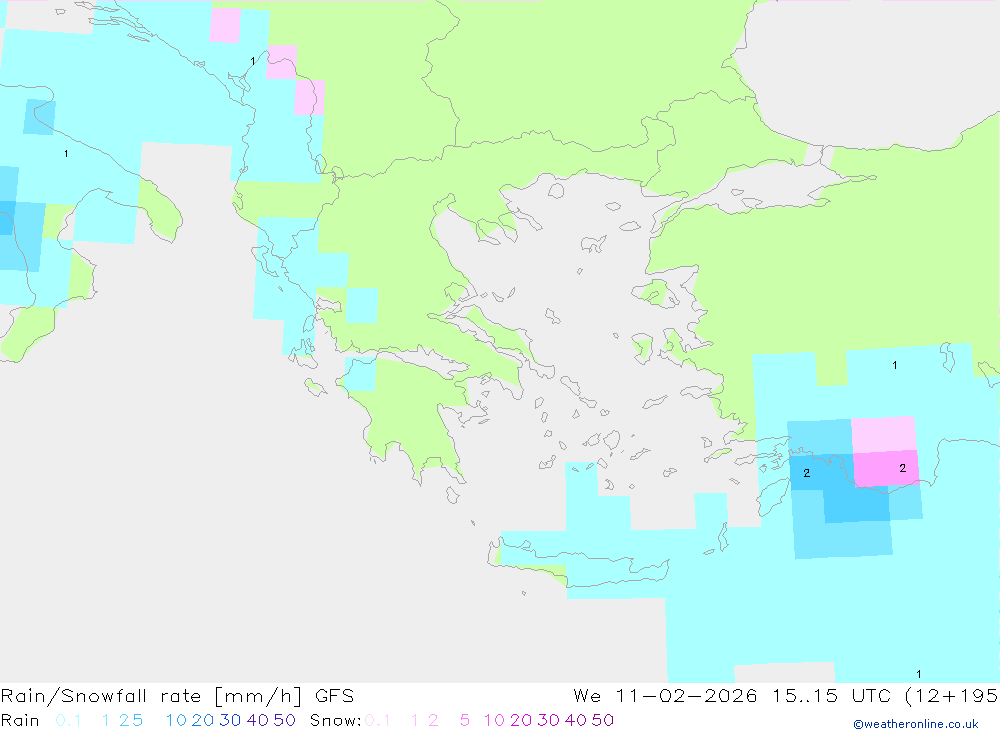Select the 0.1 value in Snow legend
The height and width of the screenshot is (733, 1000).
click(x=378, y=720)
